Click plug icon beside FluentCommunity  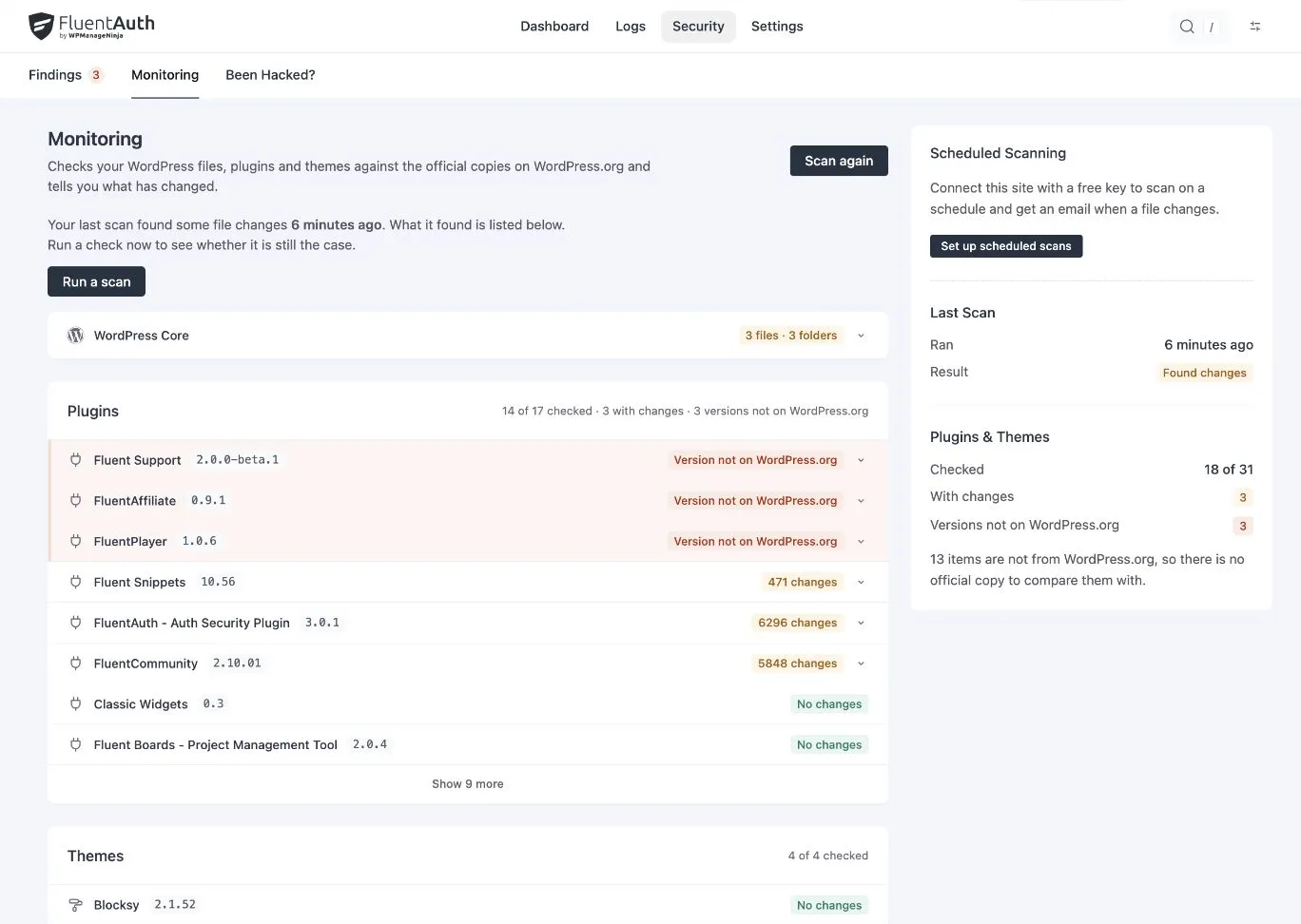[75, 664]
